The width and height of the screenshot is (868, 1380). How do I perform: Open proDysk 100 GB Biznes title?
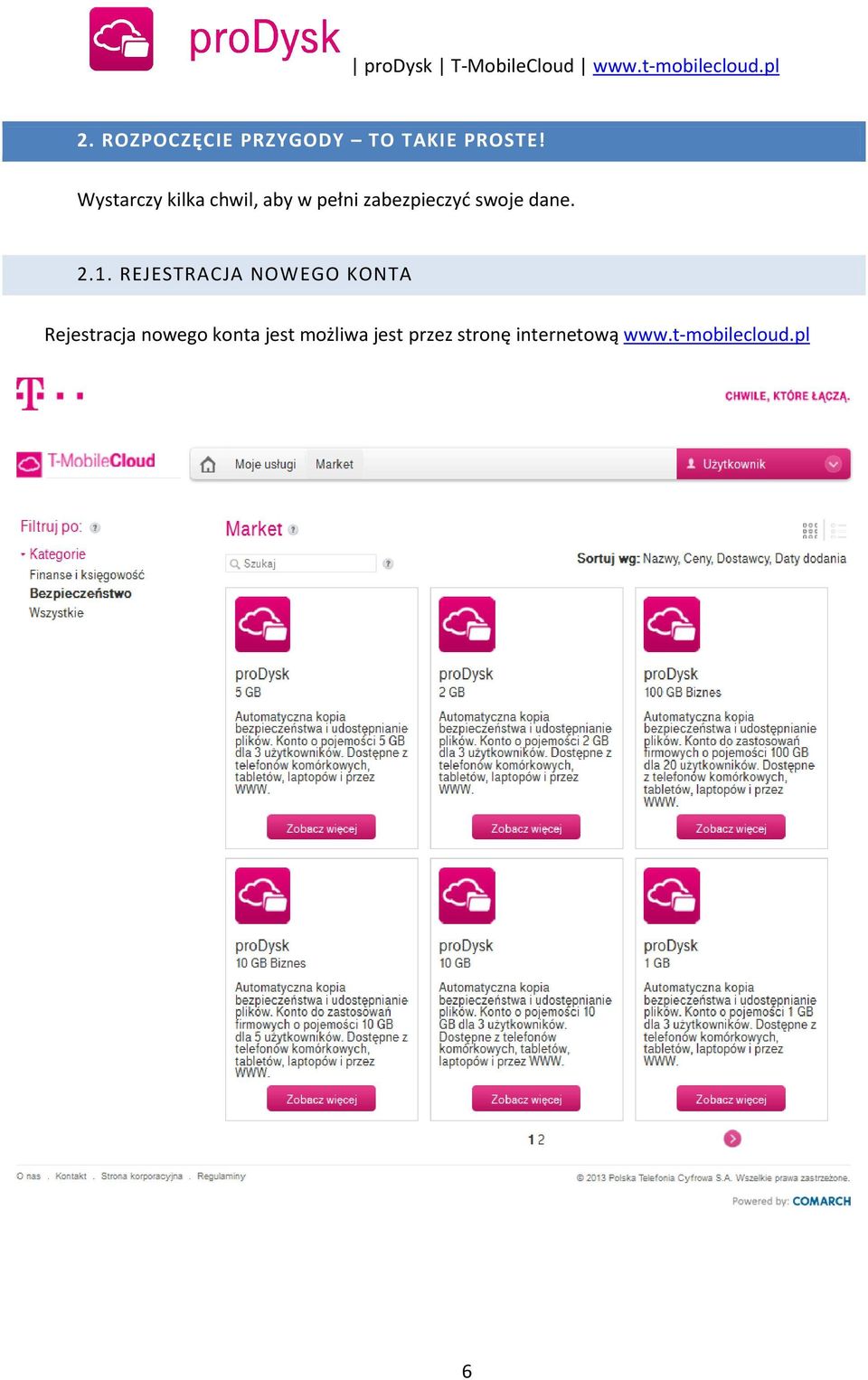pos(671,675)
